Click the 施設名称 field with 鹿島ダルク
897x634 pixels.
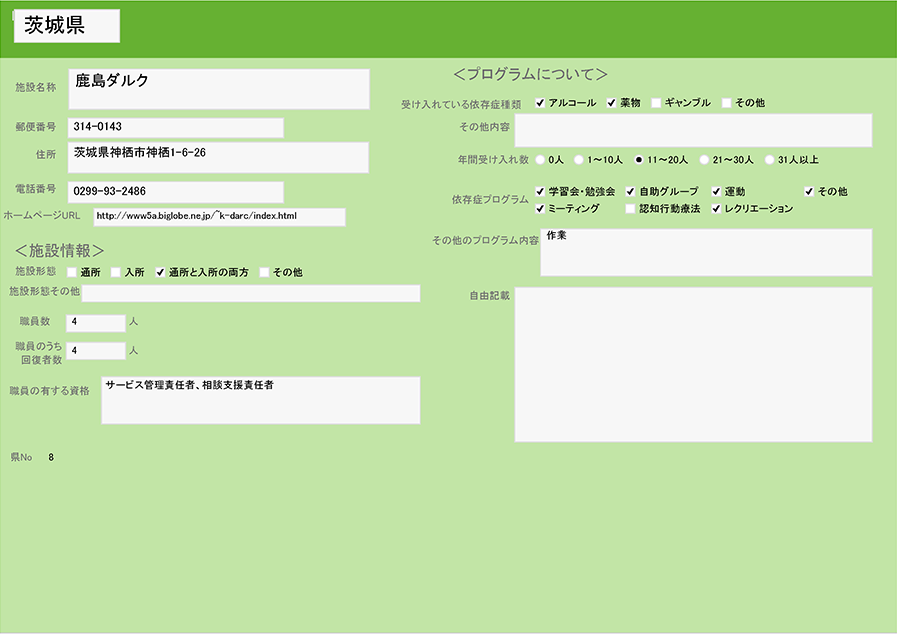(219, 89)
